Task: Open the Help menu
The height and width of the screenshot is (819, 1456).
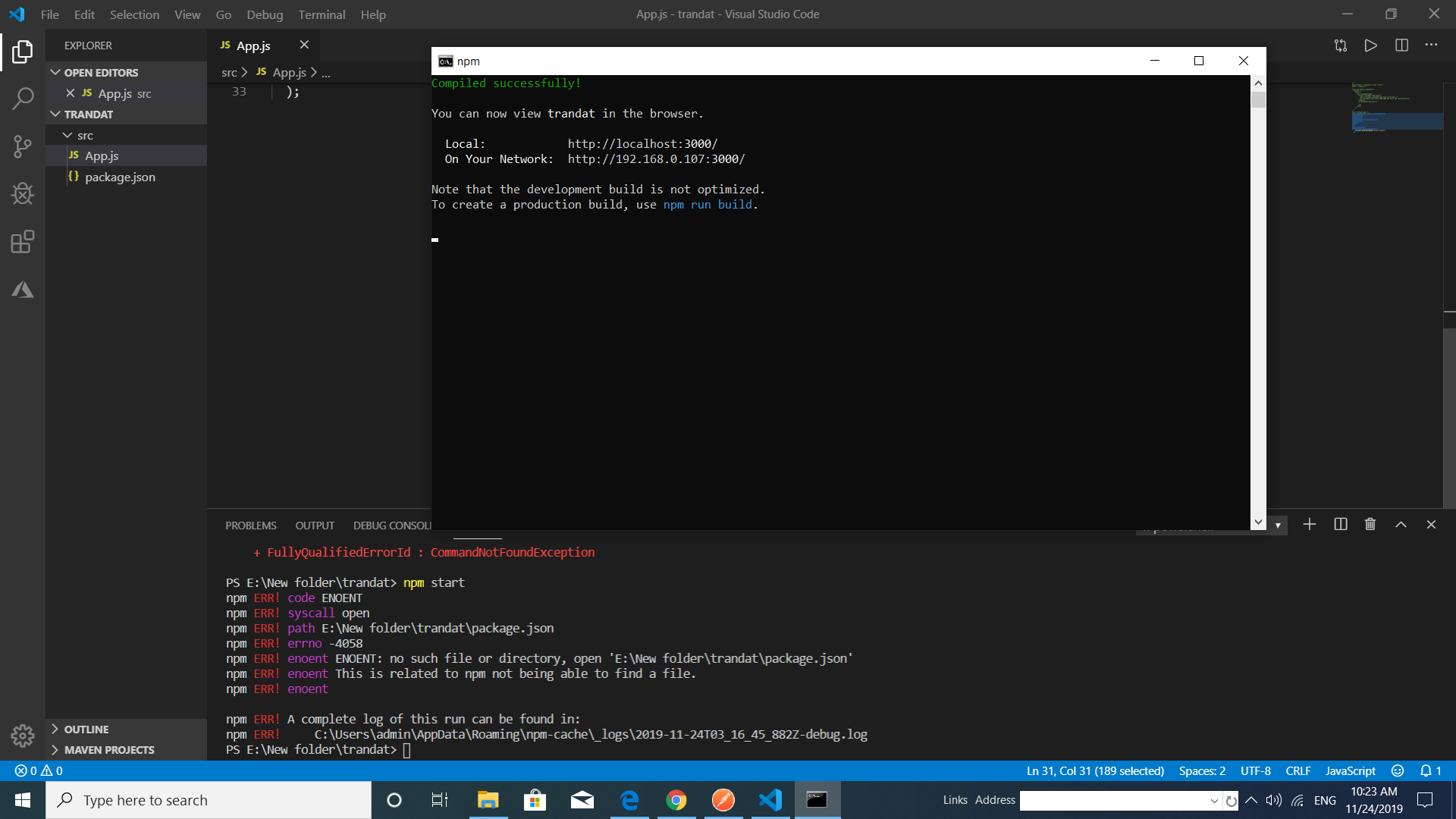Action: pos(373,14)
